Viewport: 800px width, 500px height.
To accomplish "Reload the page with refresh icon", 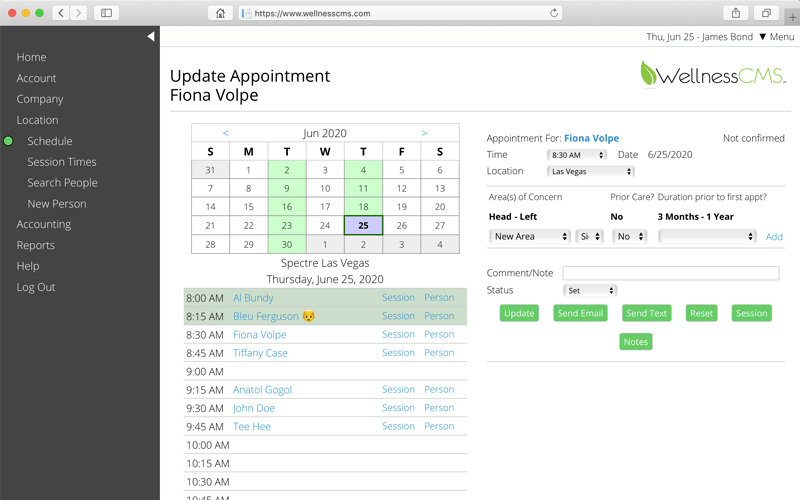I will (554, 13).
